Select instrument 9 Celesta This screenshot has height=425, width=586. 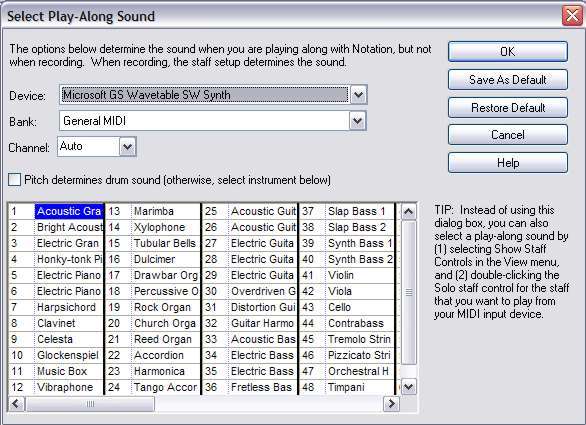(x=69, y=339)
